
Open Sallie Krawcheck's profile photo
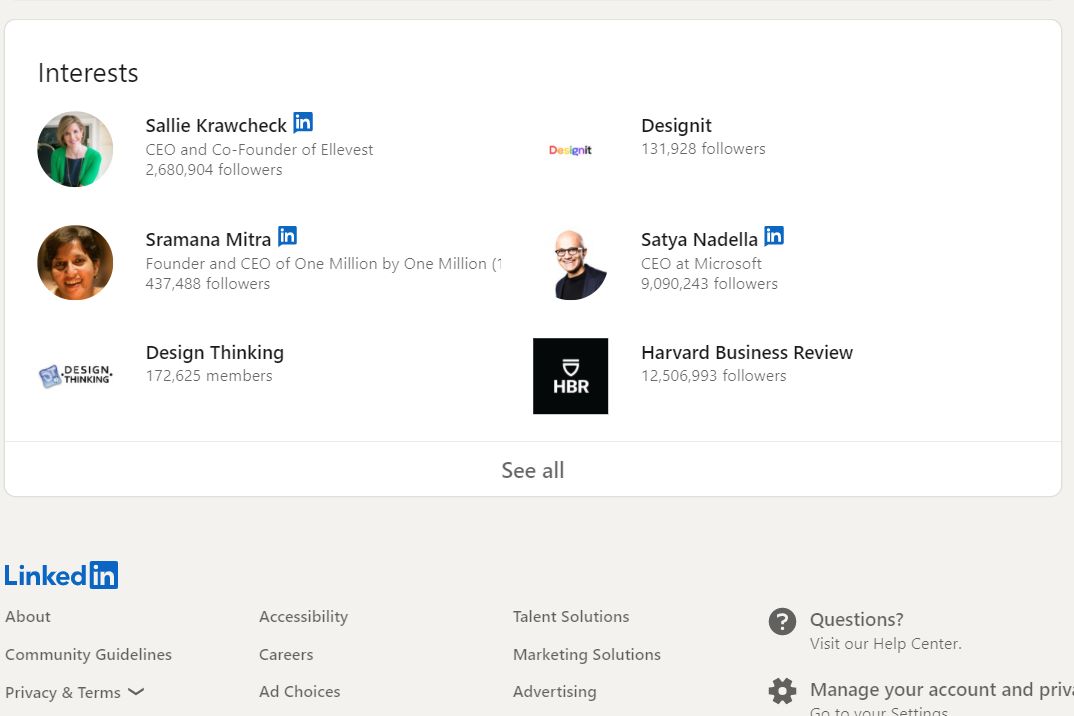[75, 149]
